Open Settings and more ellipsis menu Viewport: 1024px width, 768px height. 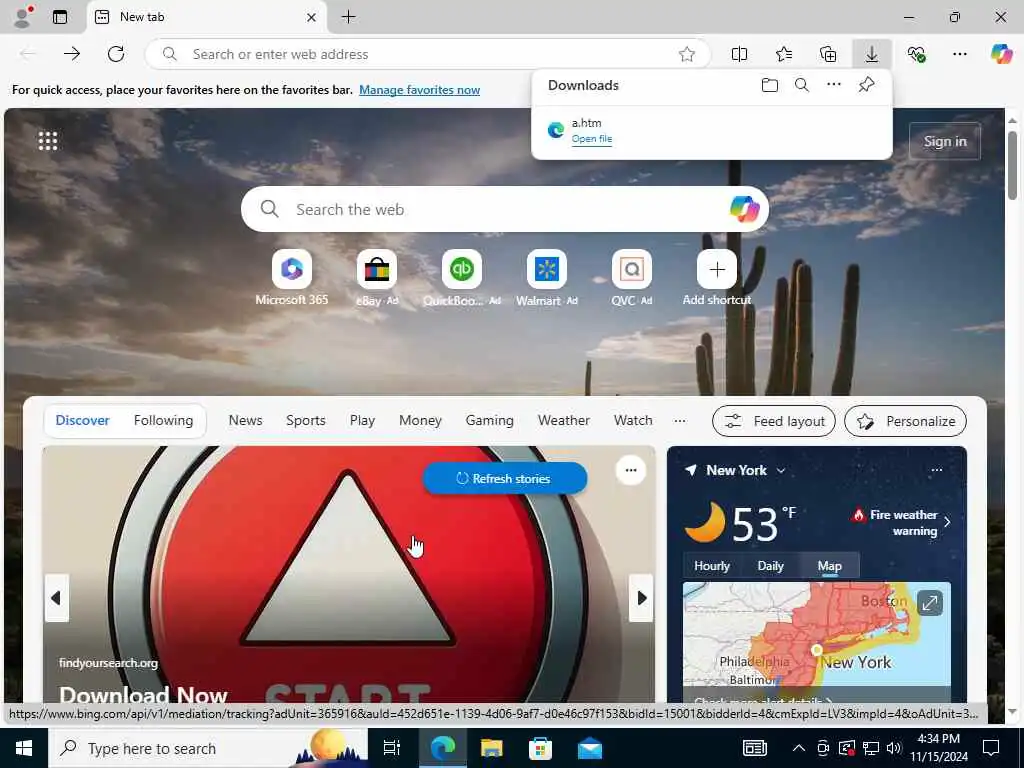[x=960, y=54]
